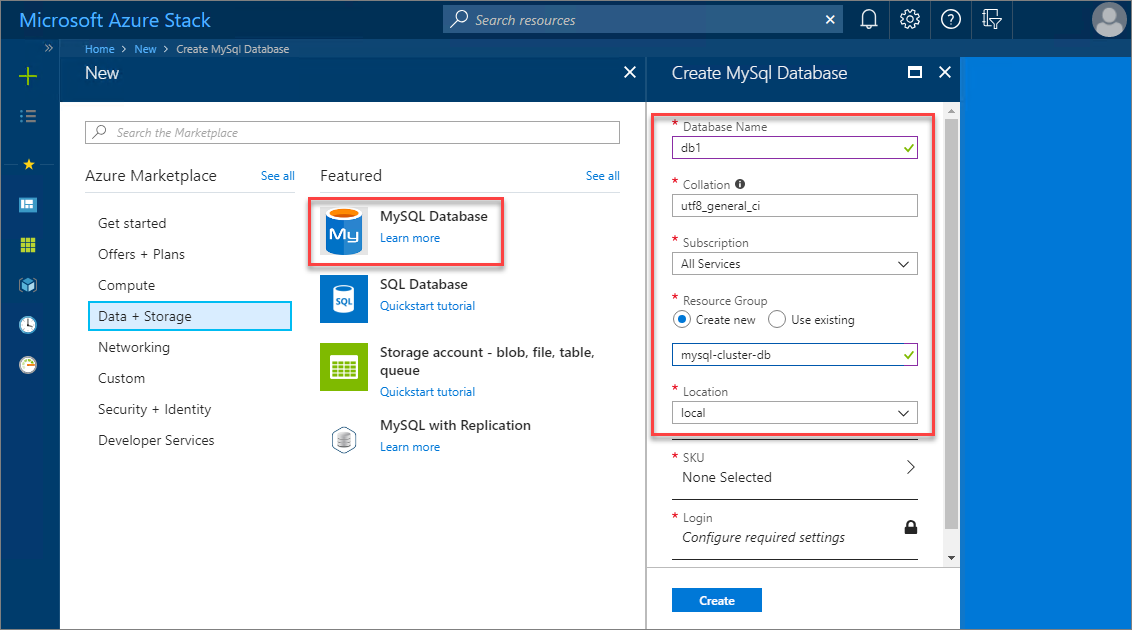The width and height of the screenshot is (1132, 630).
Task: Click the favorites star in the sidebar
Action: tap(28, 165)
